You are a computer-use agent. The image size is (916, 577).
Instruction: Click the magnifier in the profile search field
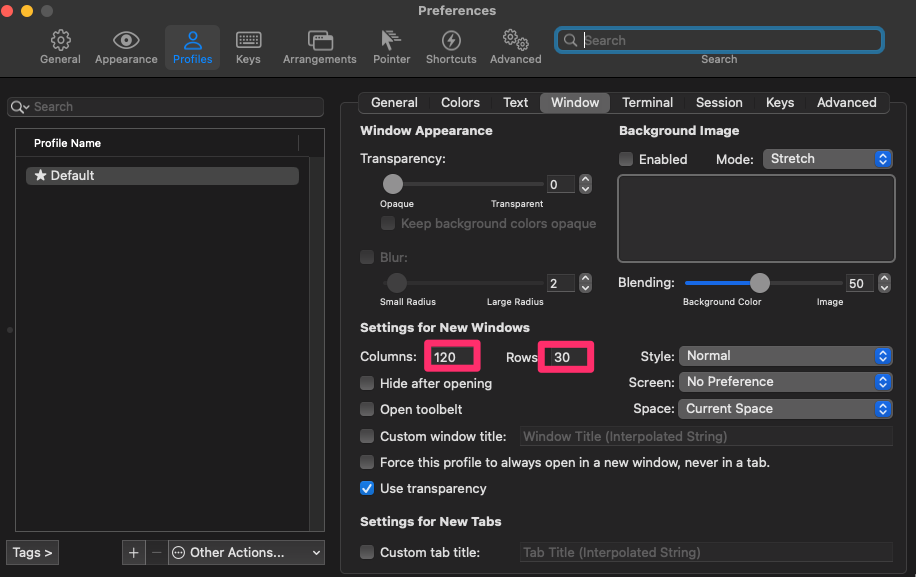[x=19, y=107]
